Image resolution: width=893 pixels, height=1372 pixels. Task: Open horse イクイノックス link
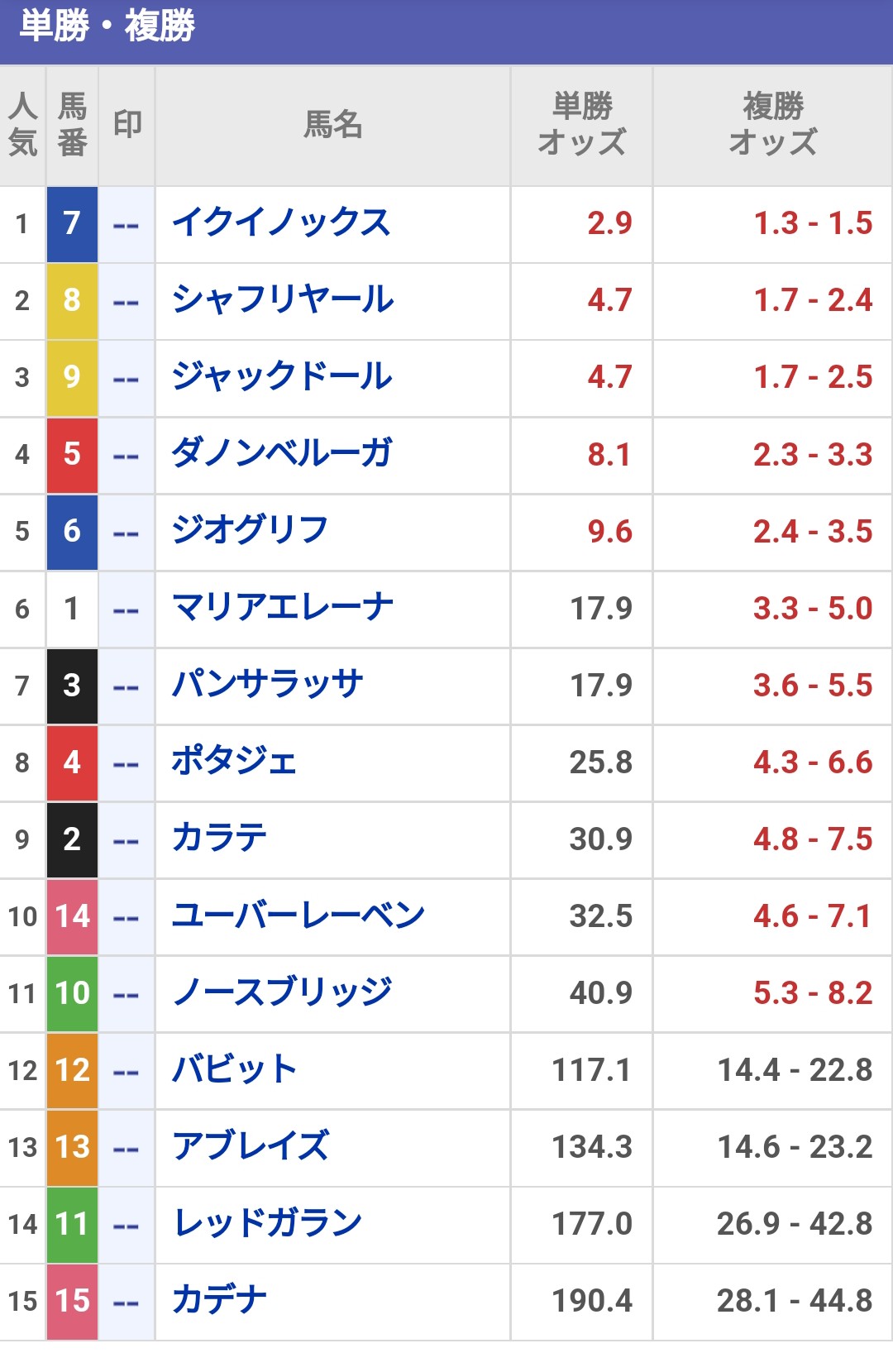coord(281,223)
